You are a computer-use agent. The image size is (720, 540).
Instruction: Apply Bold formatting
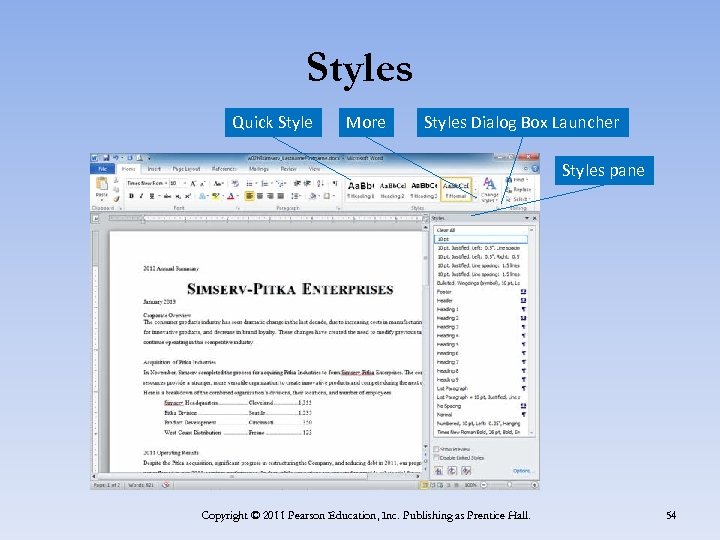(131, 196)
